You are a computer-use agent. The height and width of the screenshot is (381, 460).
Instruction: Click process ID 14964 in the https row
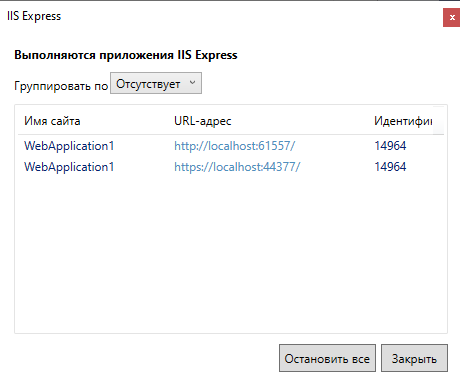[390, 167]
